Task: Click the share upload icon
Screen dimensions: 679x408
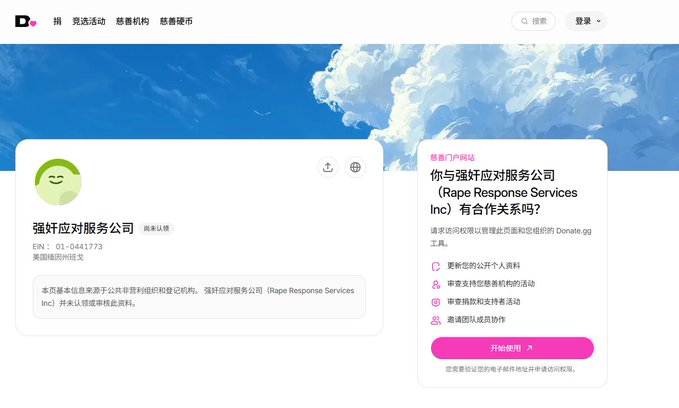Action: point(328,167)
